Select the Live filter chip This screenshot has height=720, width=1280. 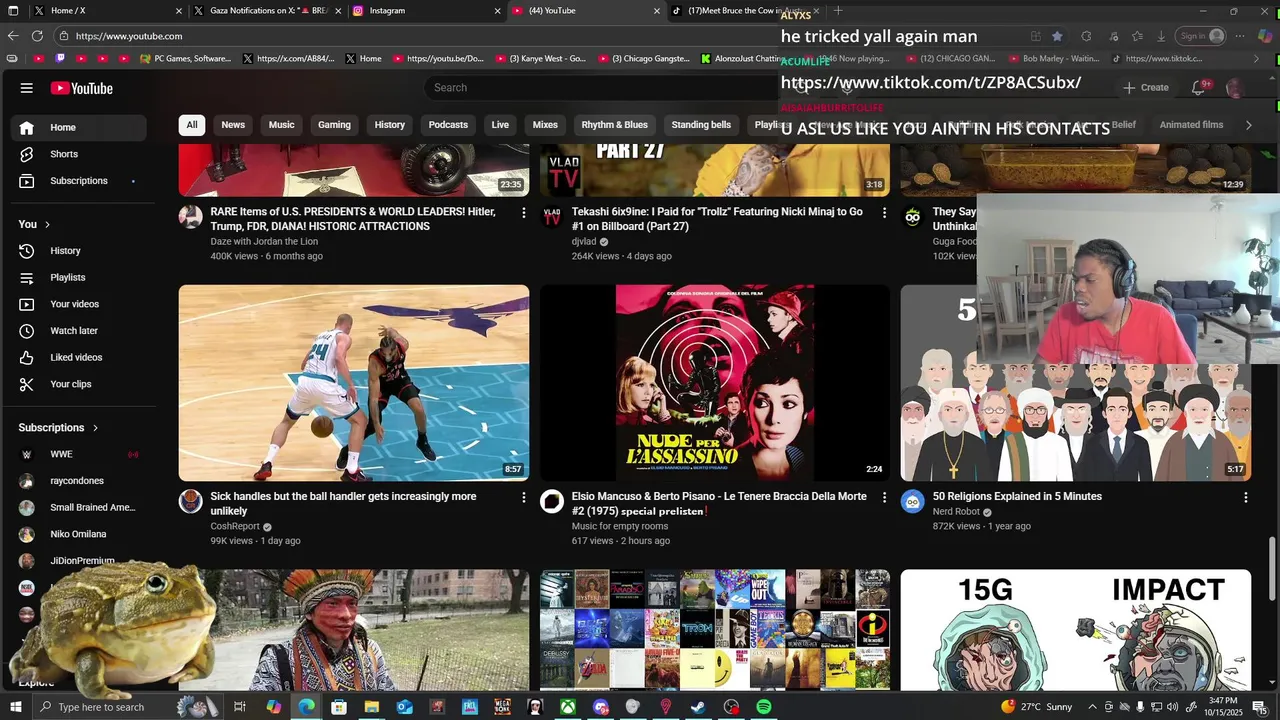tap(500, 125)
